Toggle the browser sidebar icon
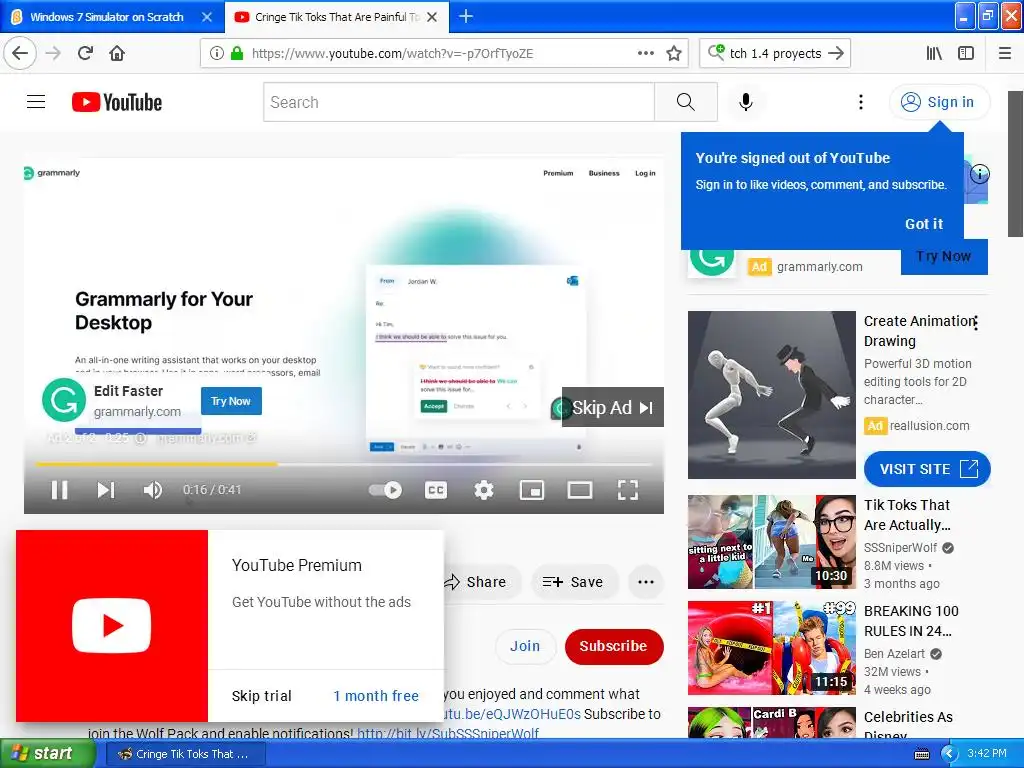Viewport: 1024px width, 768px height. coord(966,53)
